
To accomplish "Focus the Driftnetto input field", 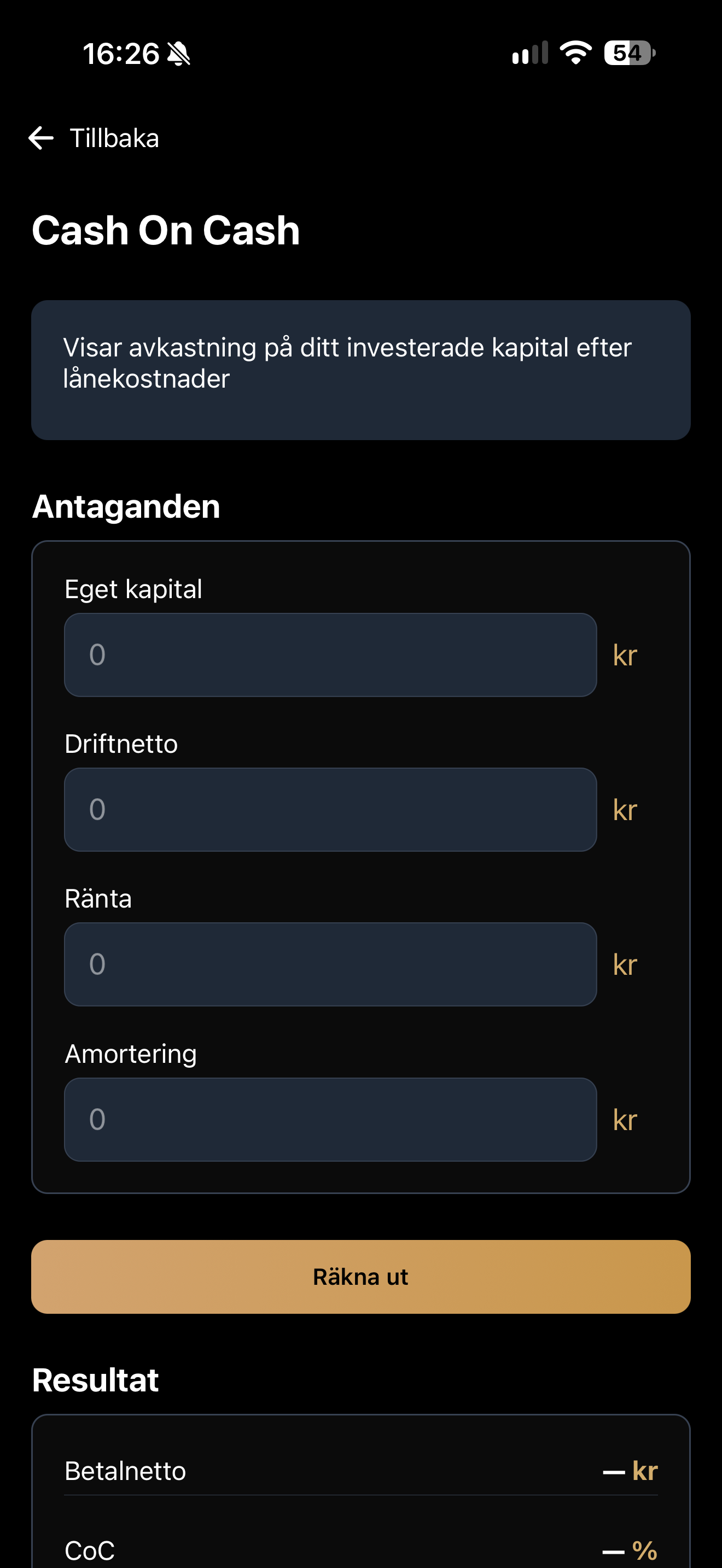I will [330, 810].
